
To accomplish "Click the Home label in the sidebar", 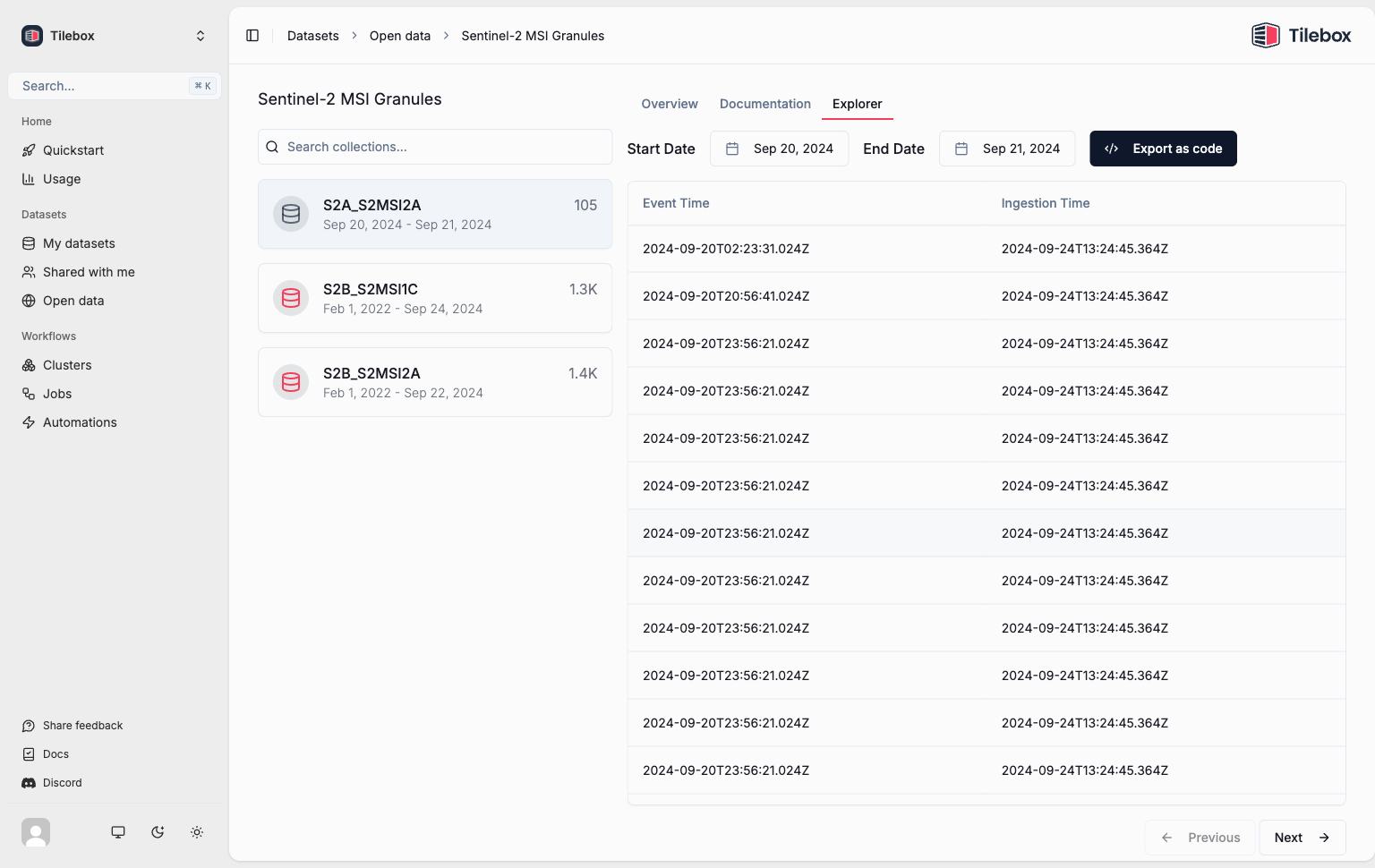I will point(37,122).
